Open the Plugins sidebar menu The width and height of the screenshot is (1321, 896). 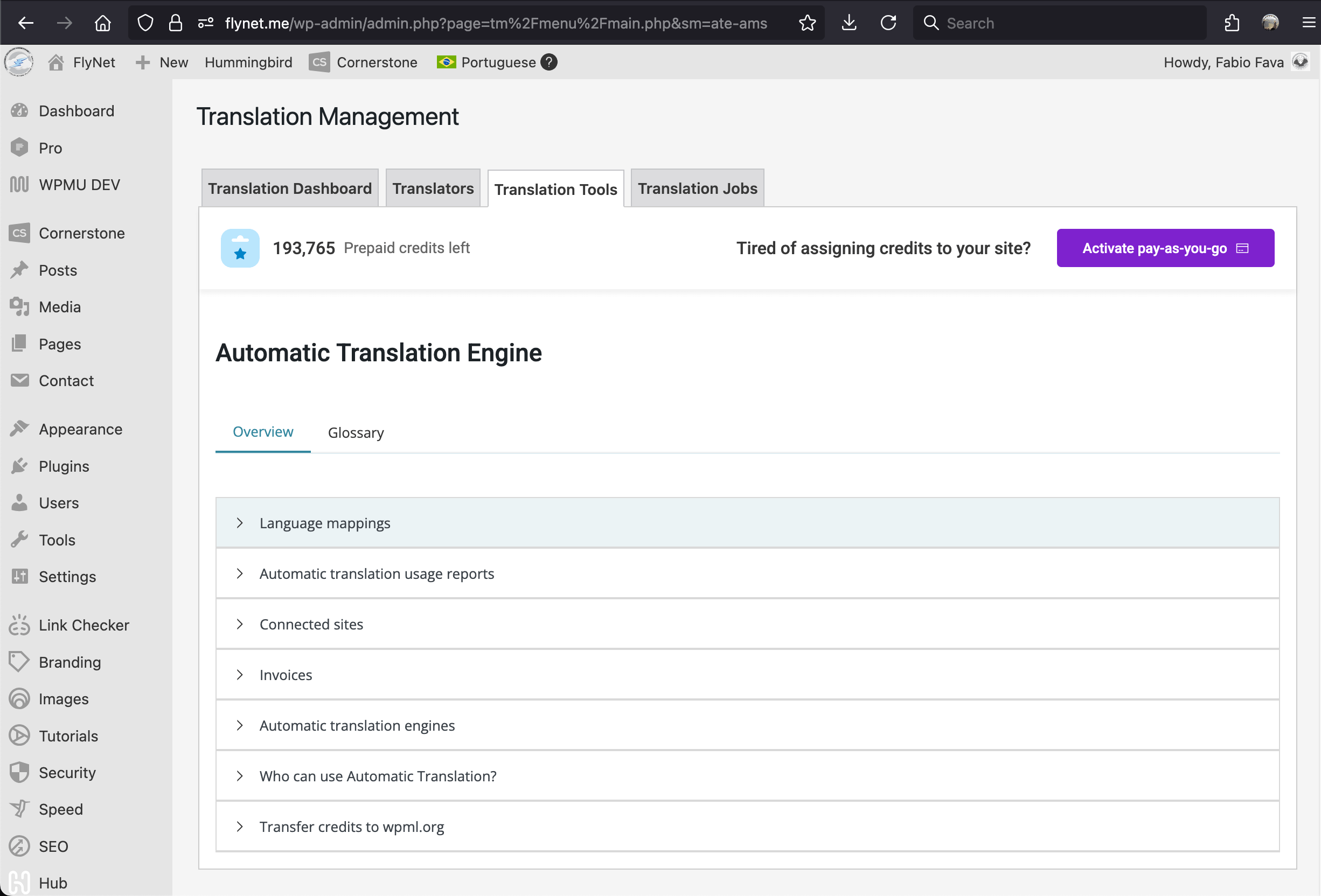point(64,466)
